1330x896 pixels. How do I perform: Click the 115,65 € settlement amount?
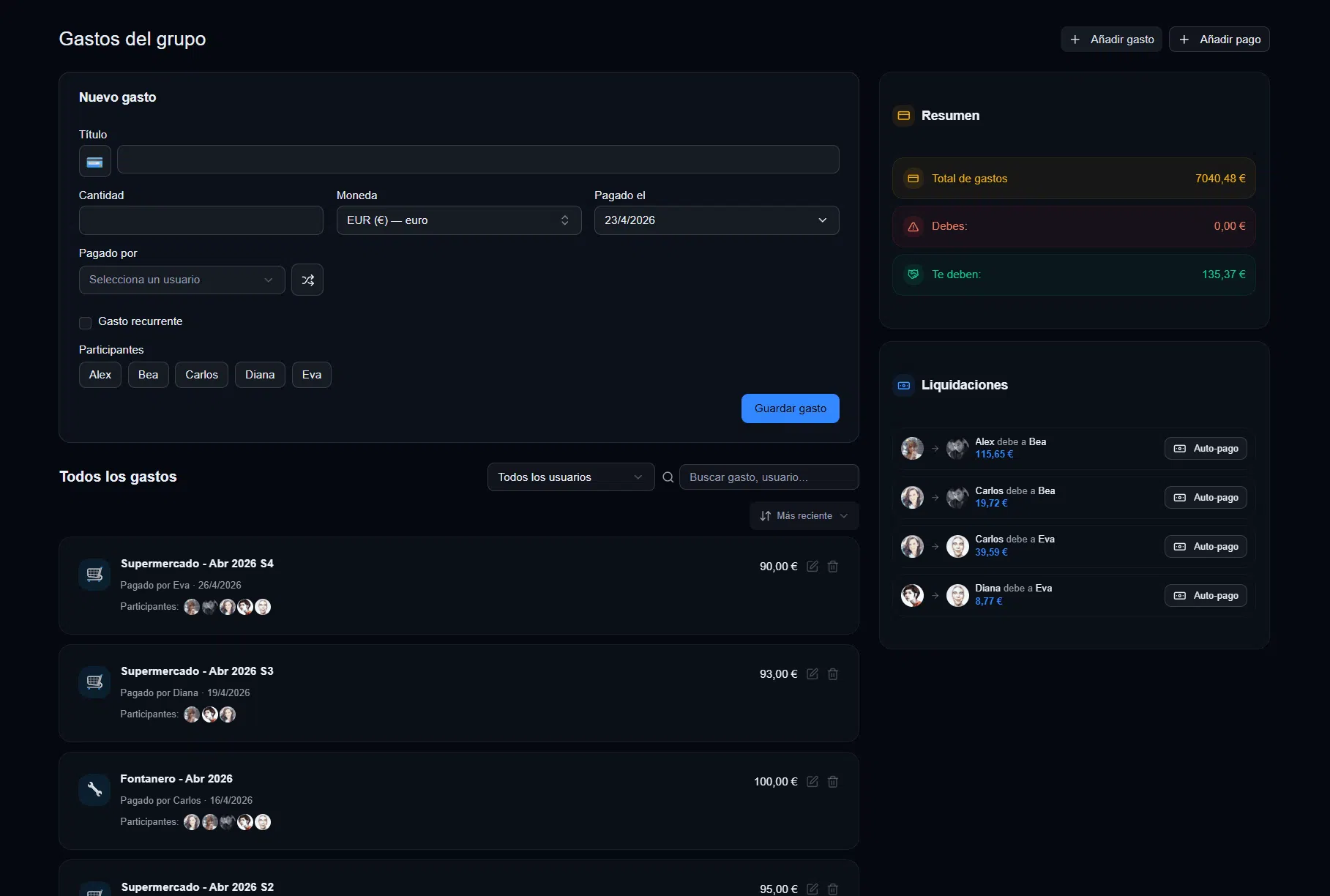coord(994,455)
